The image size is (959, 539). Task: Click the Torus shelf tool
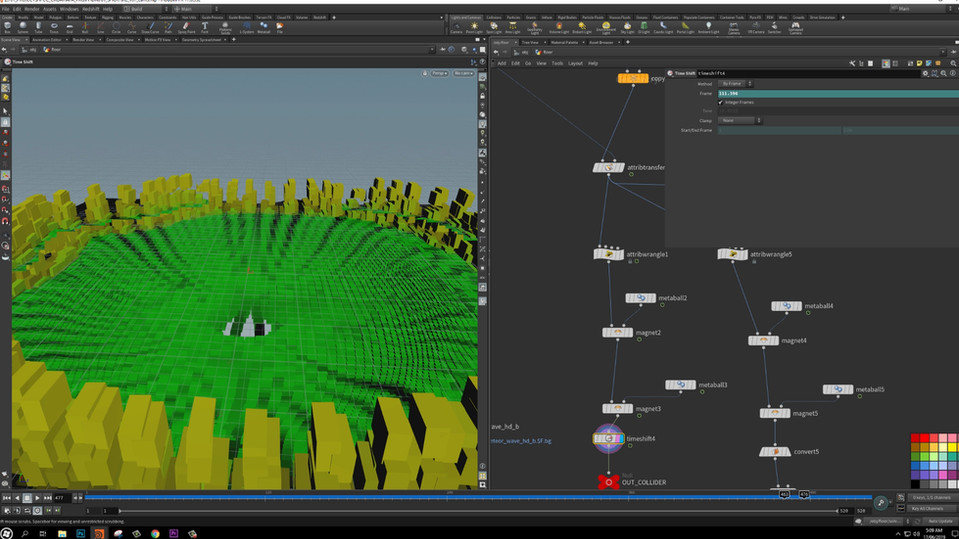[x=55, y=28]
